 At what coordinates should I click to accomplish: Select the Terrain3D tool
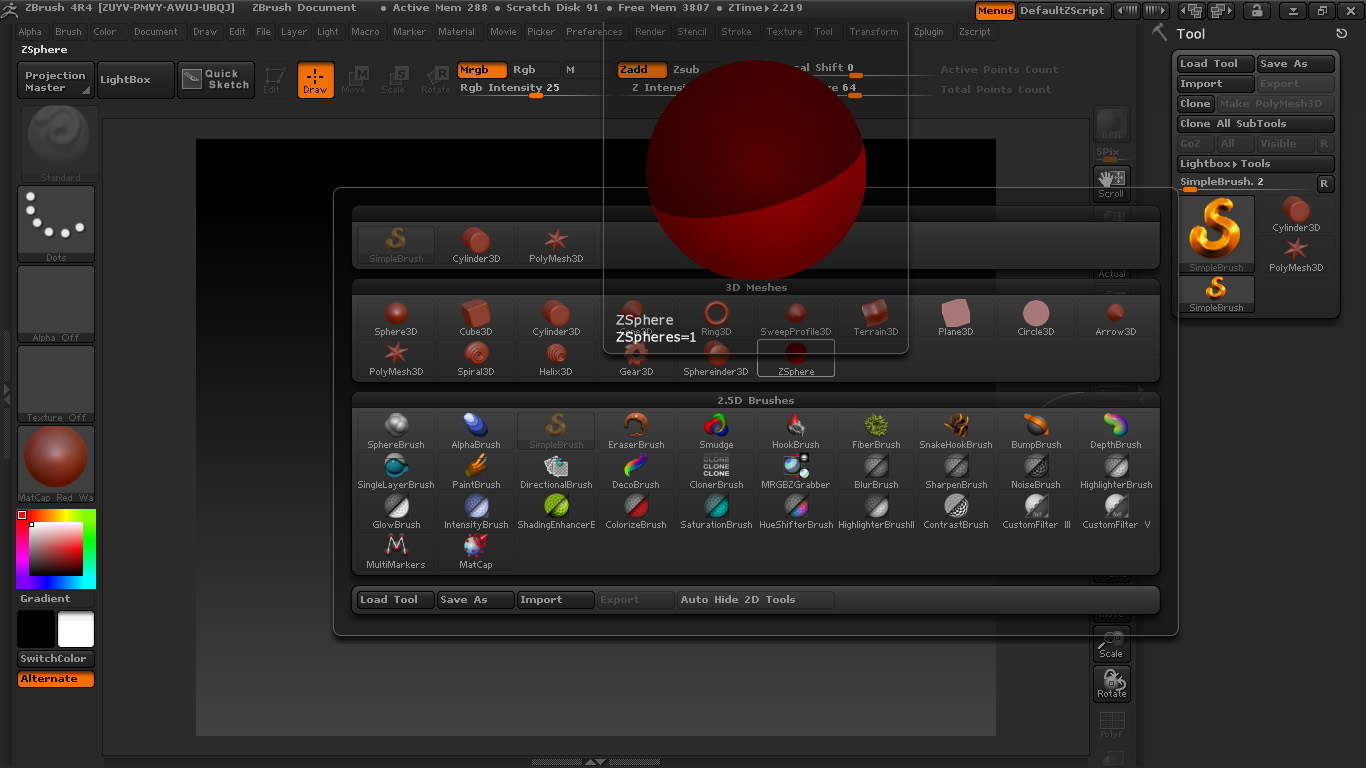(x=876, y=319)
